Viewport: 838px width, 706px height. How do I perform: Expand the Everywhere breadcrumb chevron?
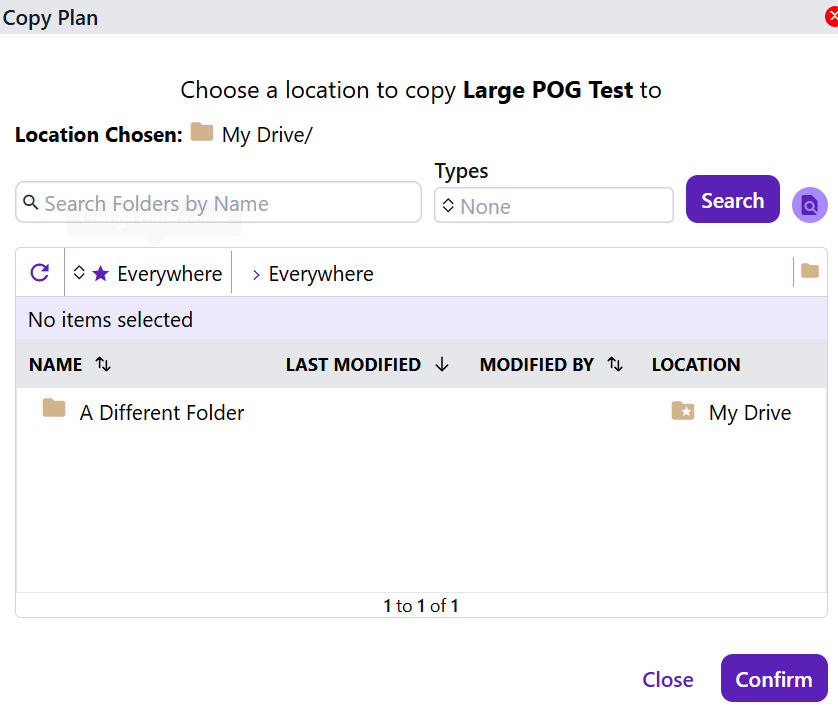[x=256, y=274]
